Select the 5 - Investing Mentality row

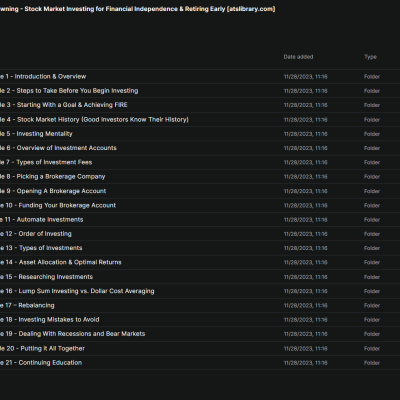coord(200,134)
